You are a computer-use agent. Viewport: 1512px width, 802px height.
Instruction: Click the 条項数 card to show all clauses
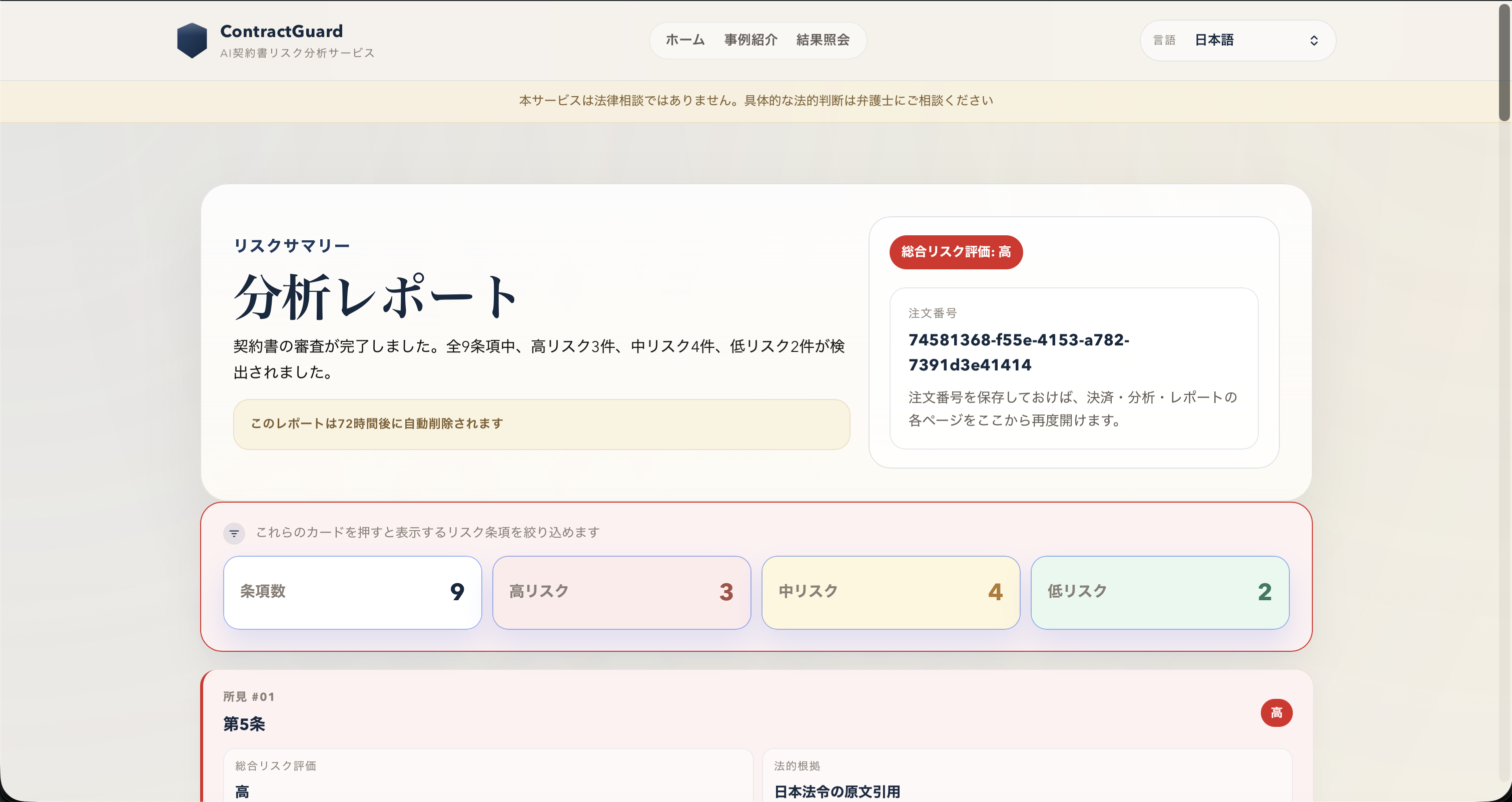point(352,592)
